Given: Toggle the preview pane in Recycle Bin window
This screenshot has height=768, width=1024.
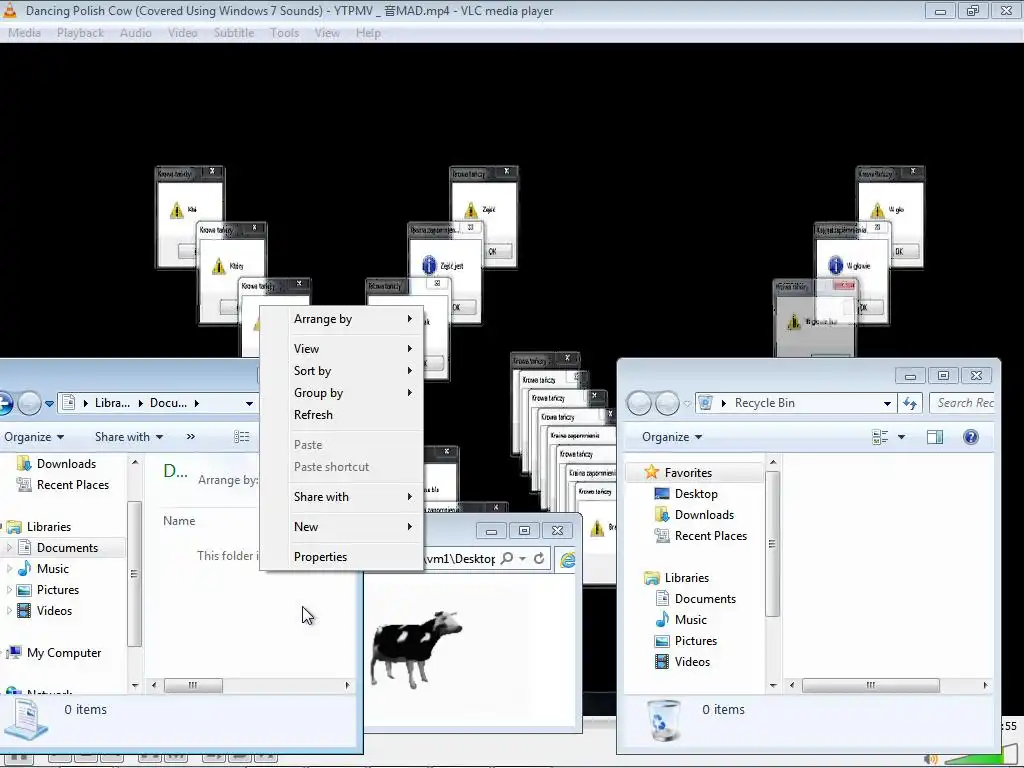Looking at the screenshot, I should coord(935,437).
